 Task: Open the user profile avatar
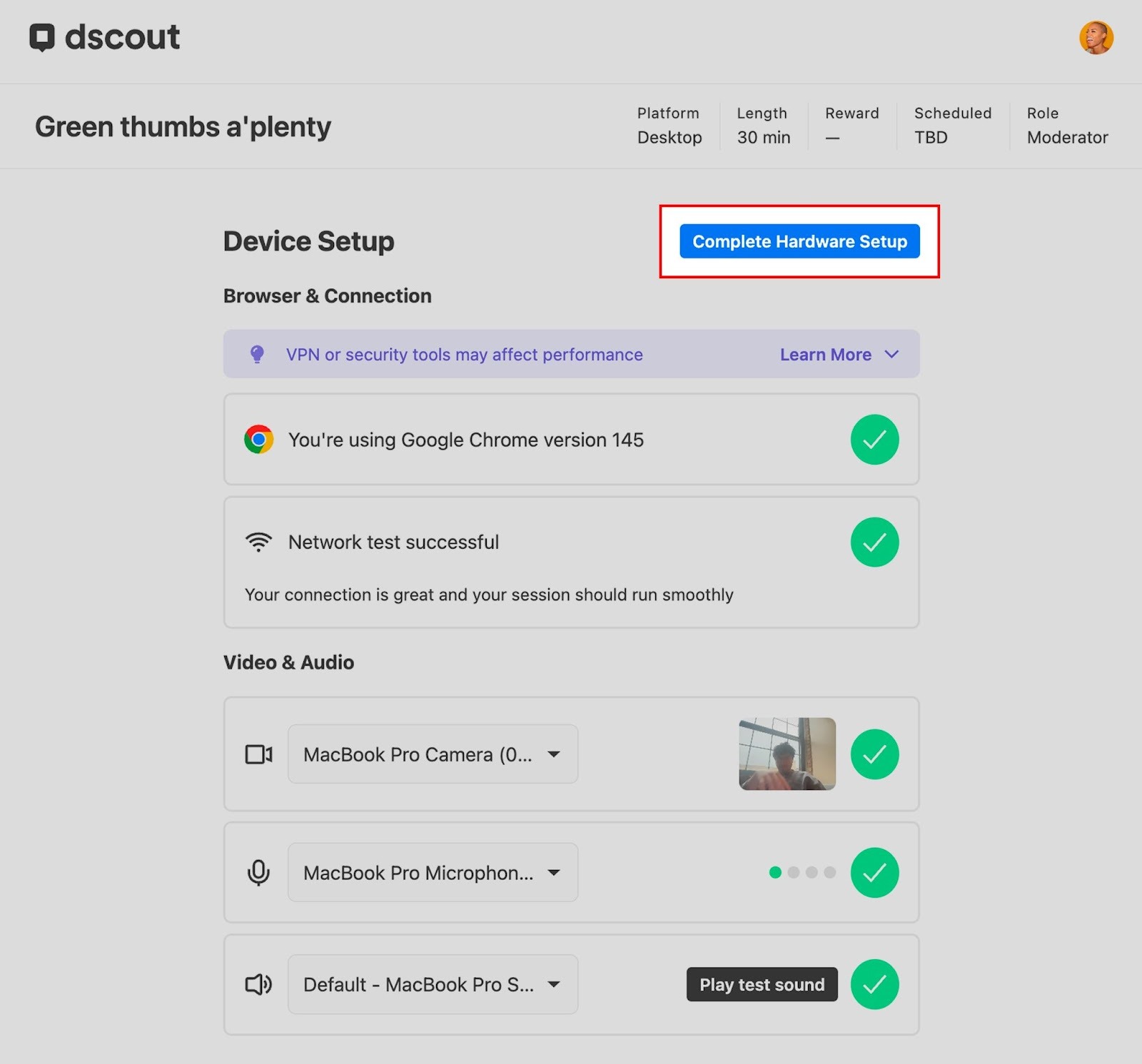pyautogui.click(x=1096, y=38)
